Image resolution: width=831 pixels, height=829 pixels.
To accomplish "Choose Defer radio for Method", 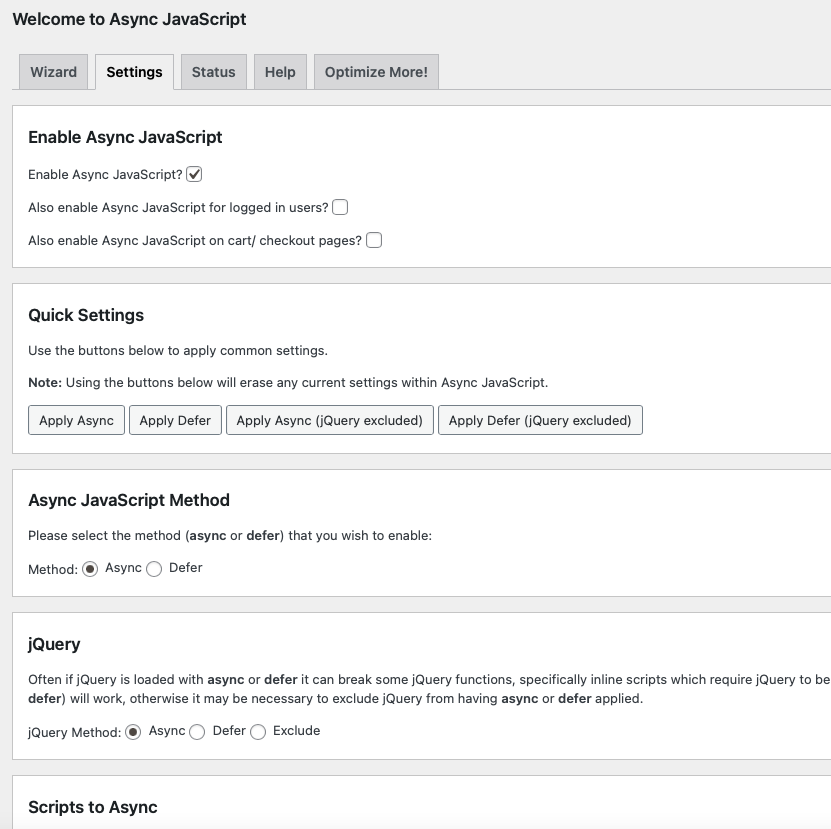I will point(154,569).
